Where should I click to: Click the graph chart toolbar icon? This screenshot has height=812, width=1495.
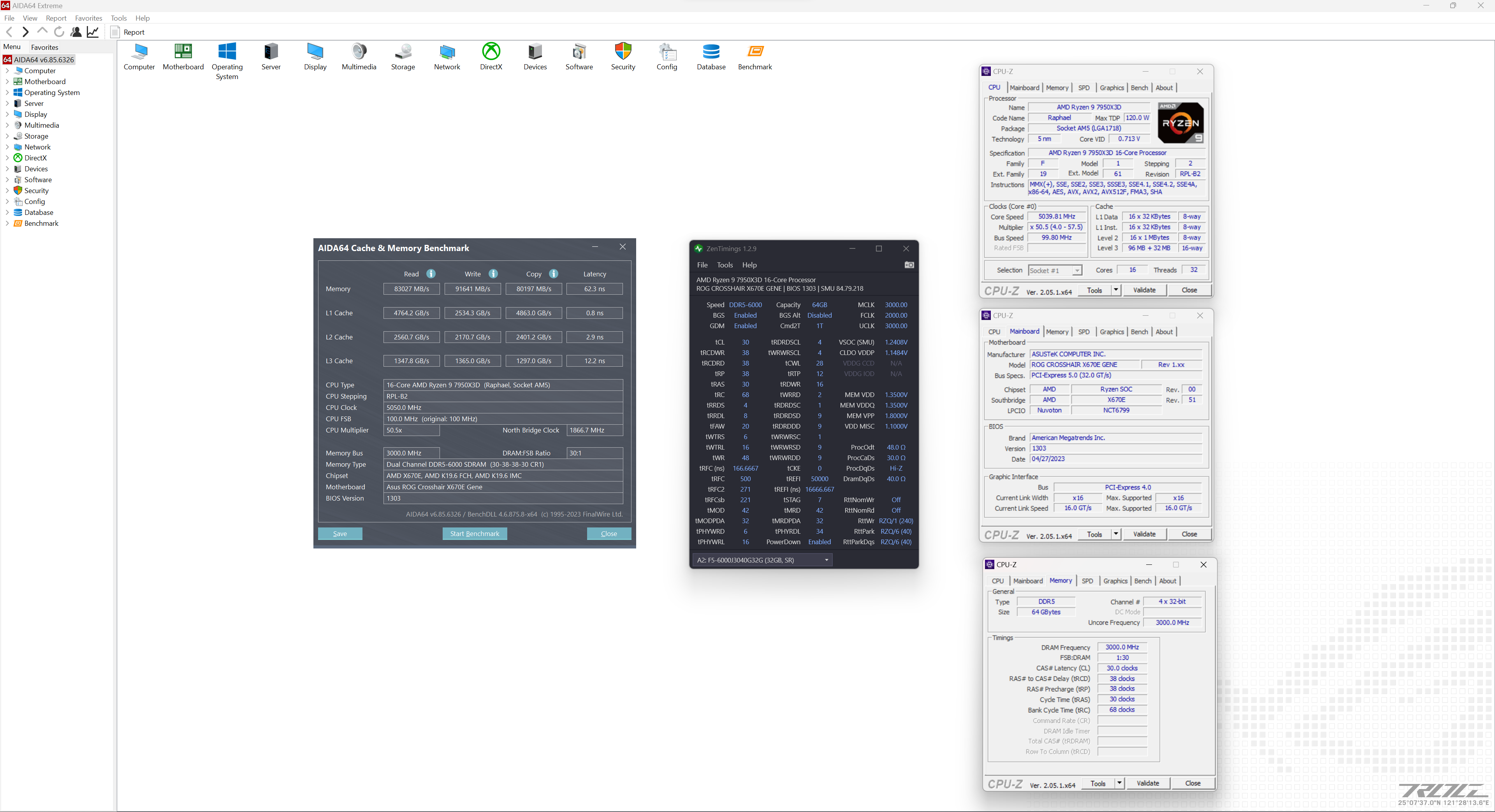[93, 32]
